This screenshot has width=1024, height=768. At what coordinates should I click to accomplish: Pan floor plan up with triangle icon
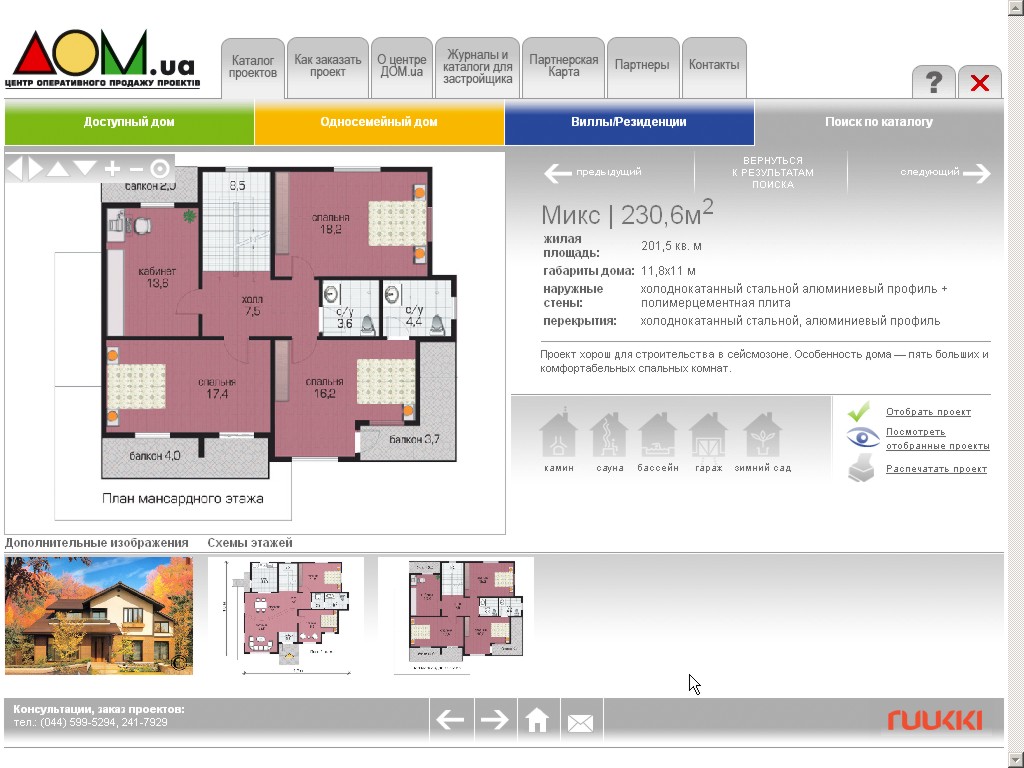[x=57, y=168]
